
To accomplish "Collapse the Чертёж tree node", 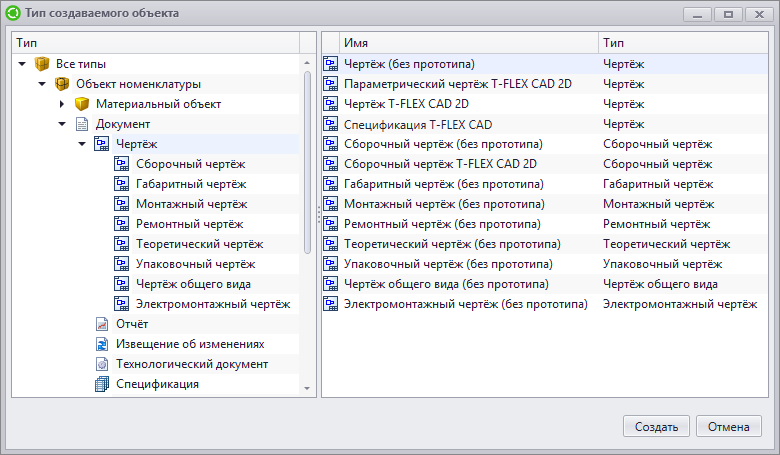I will point(82,144).
